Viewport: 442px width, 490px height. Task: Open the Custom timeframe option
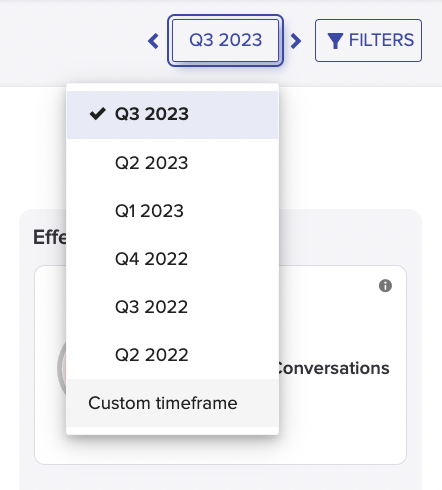172,403
